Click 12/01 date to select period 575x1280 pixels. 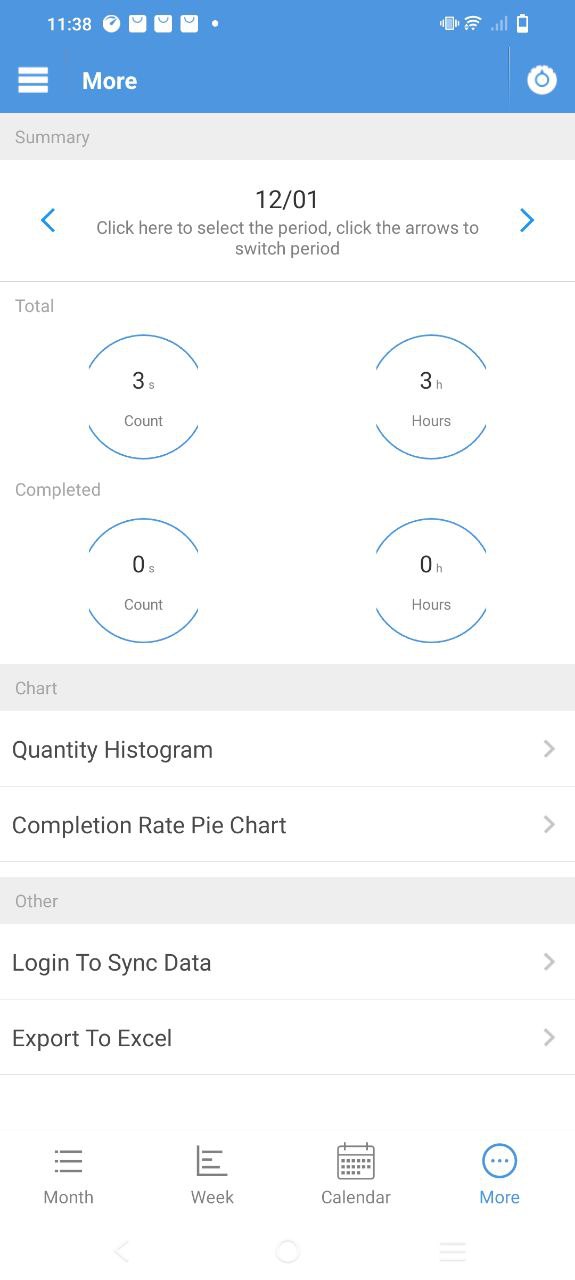(x=287, y=200)
